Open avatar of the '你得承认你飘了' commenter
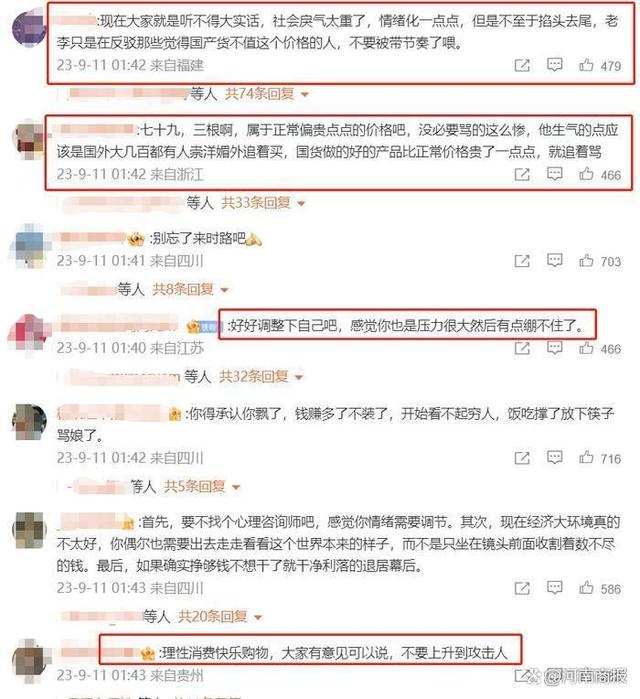Viewport: 640px width, 699px height. tap(29, 422)
